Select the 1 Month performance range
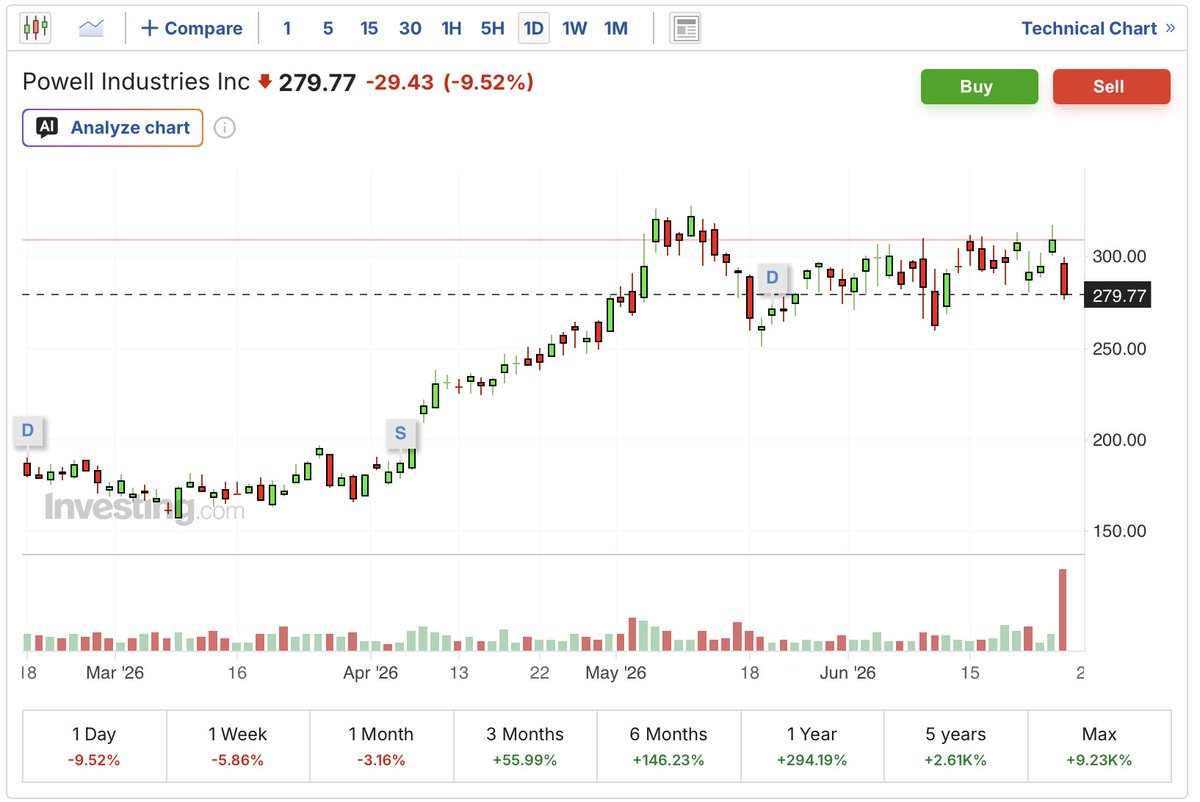The image size is (1200, 802). (381, 747)
